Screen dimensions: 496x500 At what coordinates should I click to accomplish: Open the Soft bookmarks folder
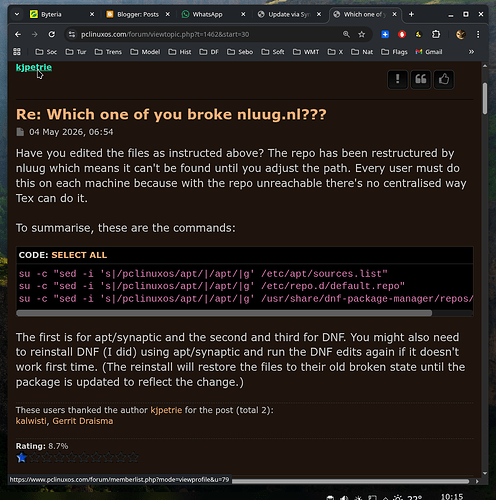point(273,52)
